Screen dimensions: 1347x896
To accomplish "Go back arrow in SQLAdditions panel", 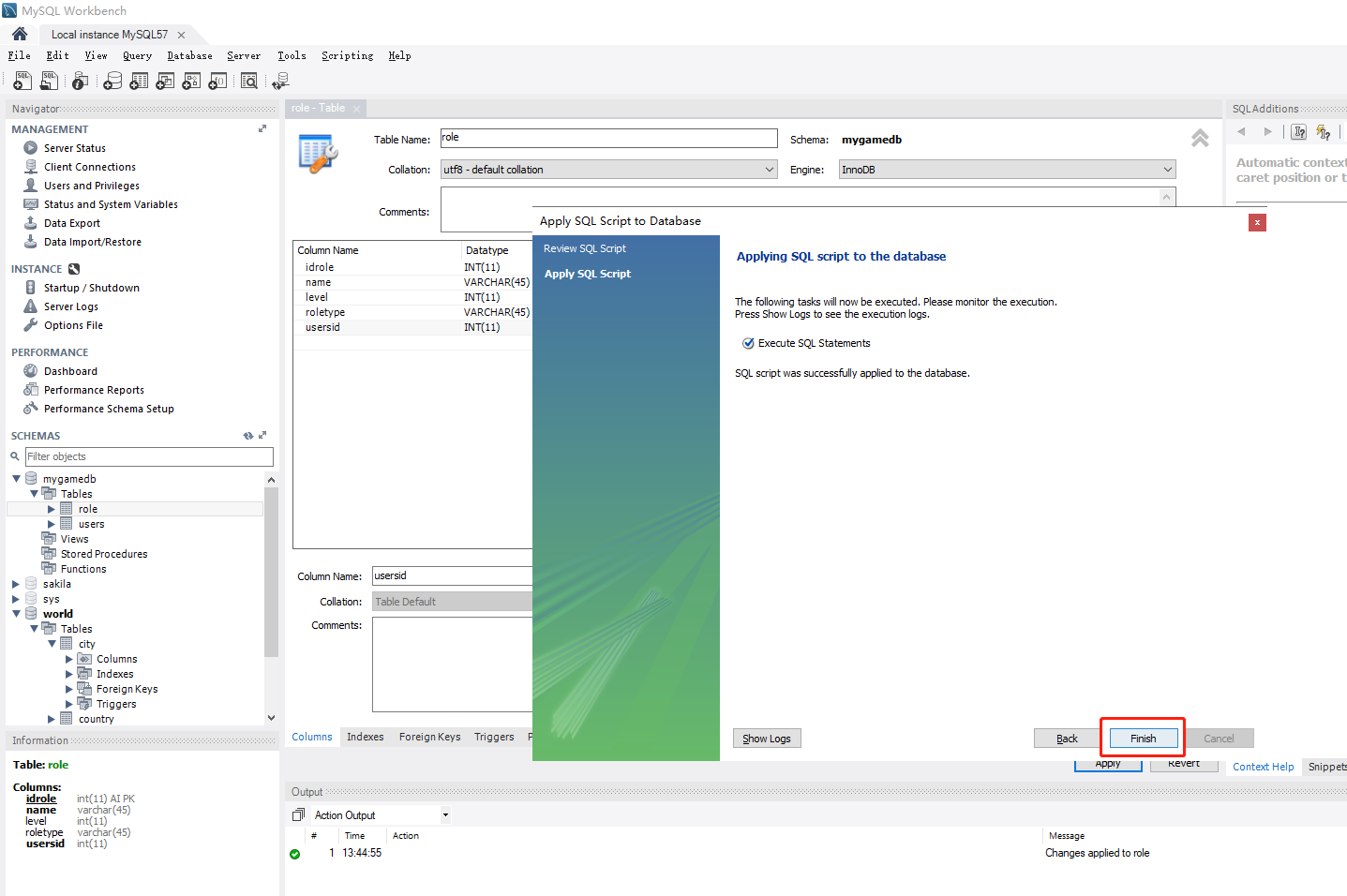I will [1241, 132].
